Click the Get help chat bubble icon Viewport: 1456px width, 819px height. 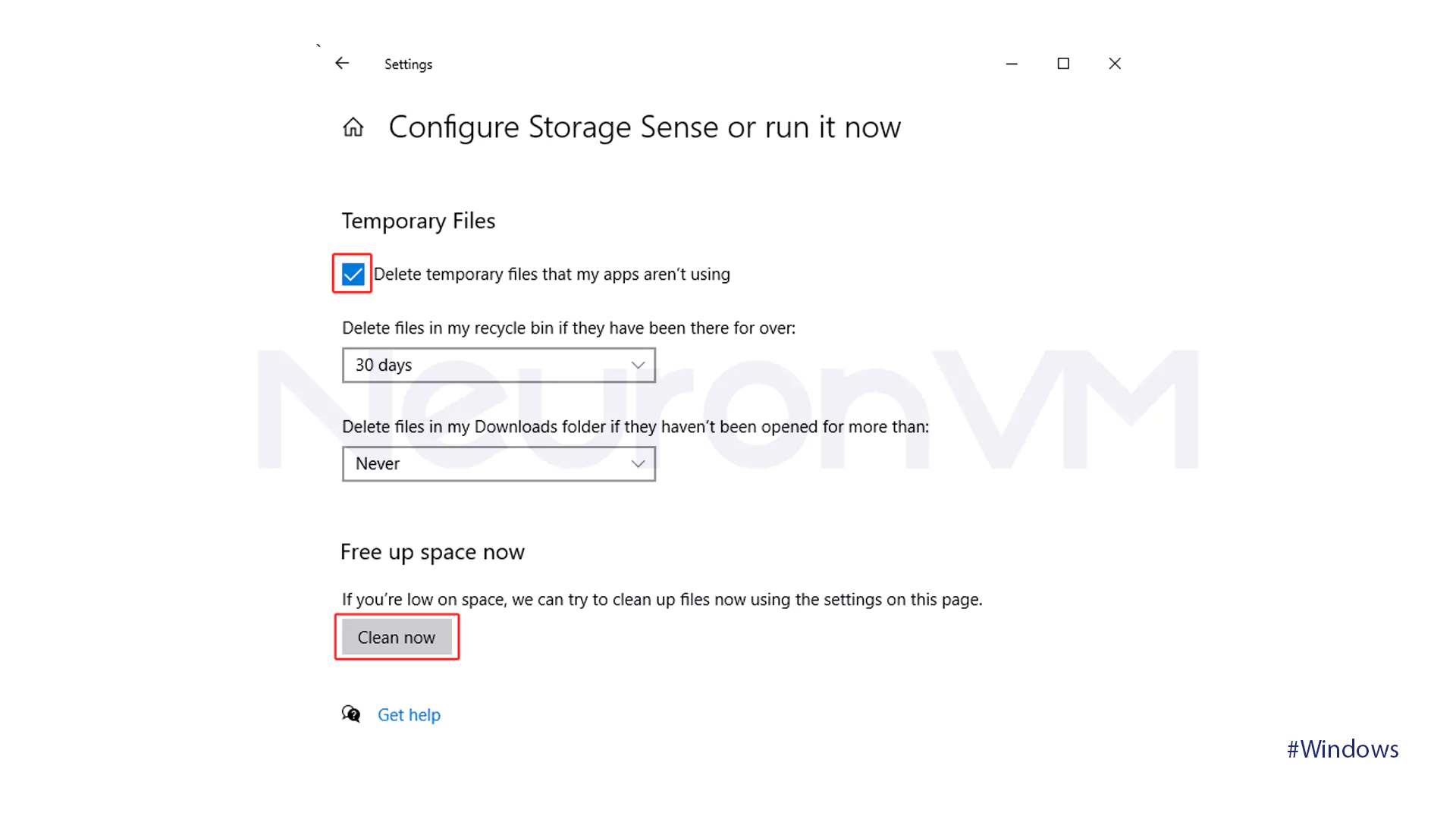[x=350, y=714]
